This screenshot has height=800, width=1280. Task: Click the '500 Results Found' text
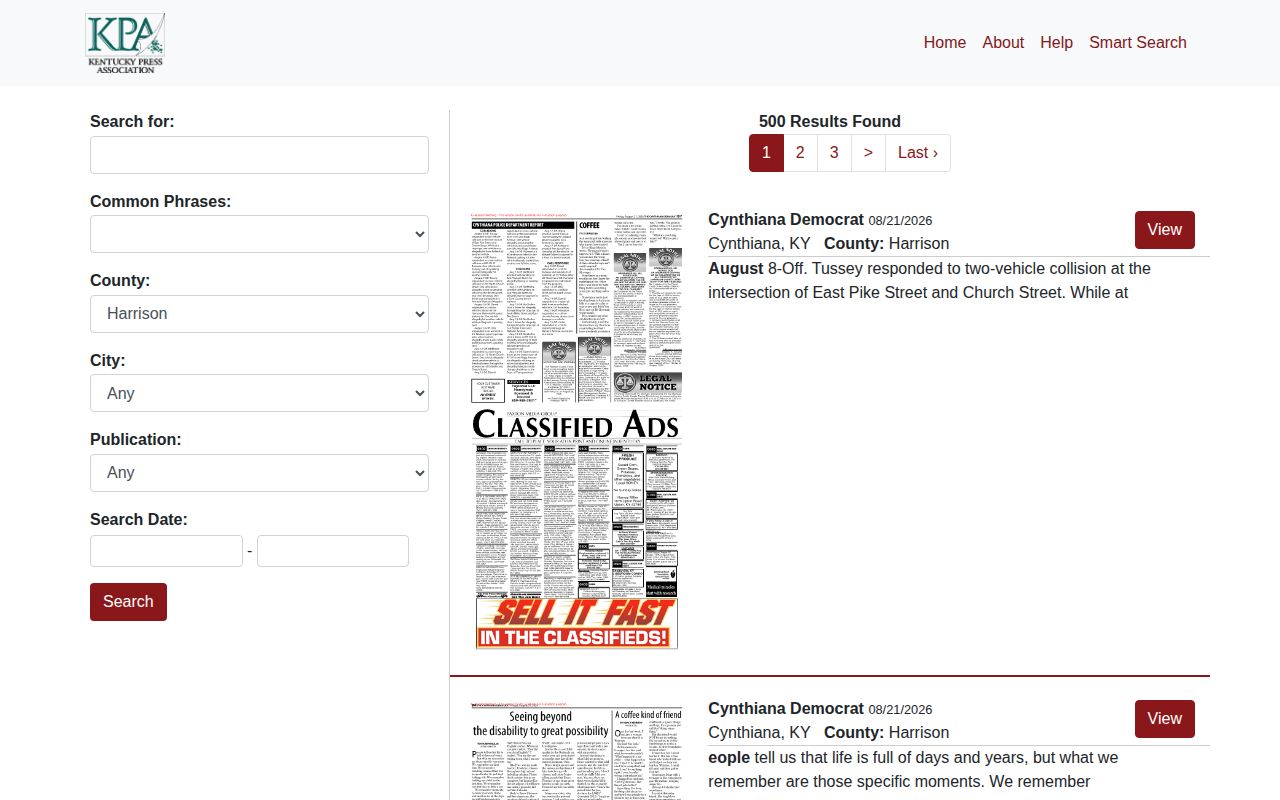pos(830,121)
